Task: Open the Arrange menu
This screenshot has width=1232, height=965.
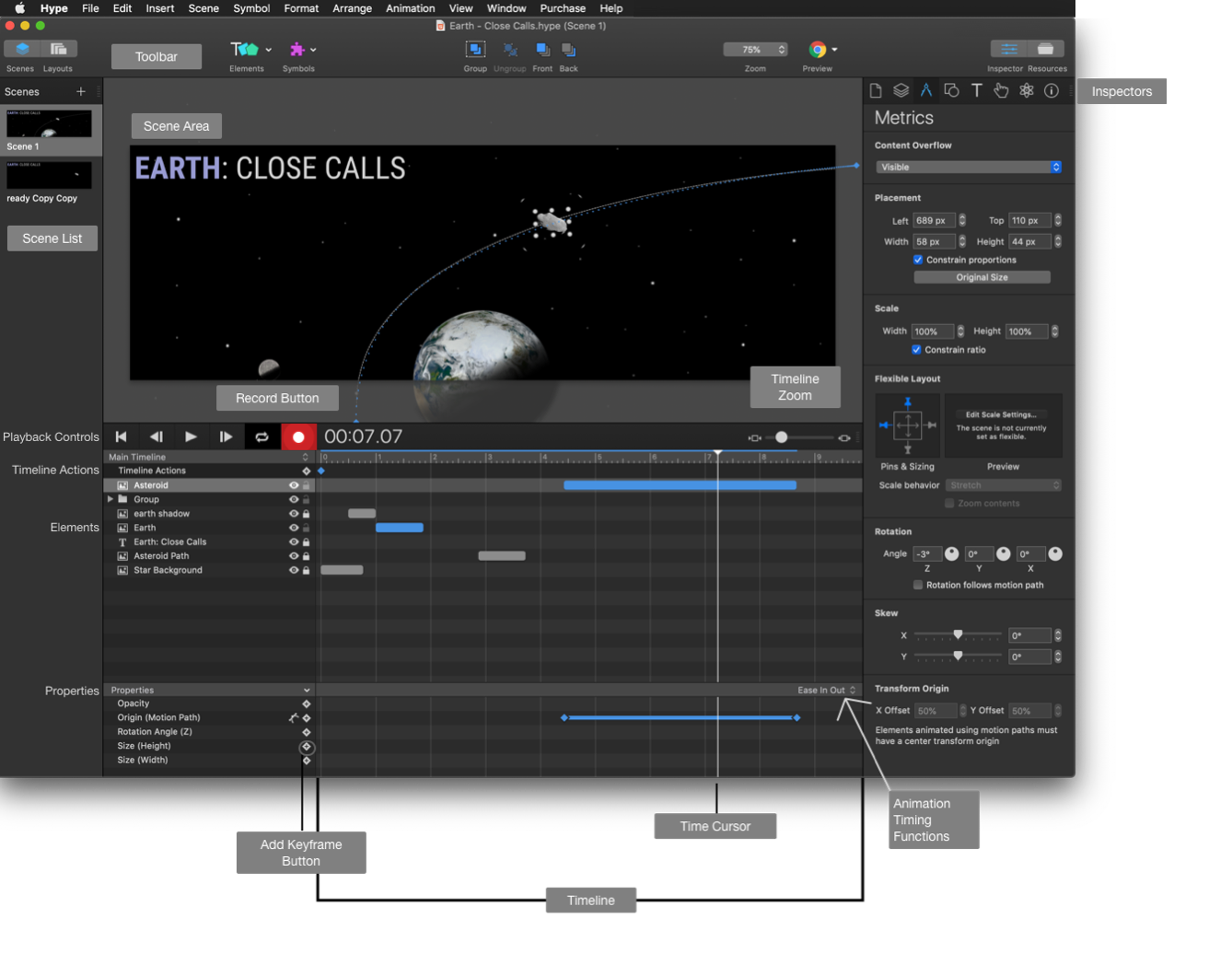Action: point(352,8)
